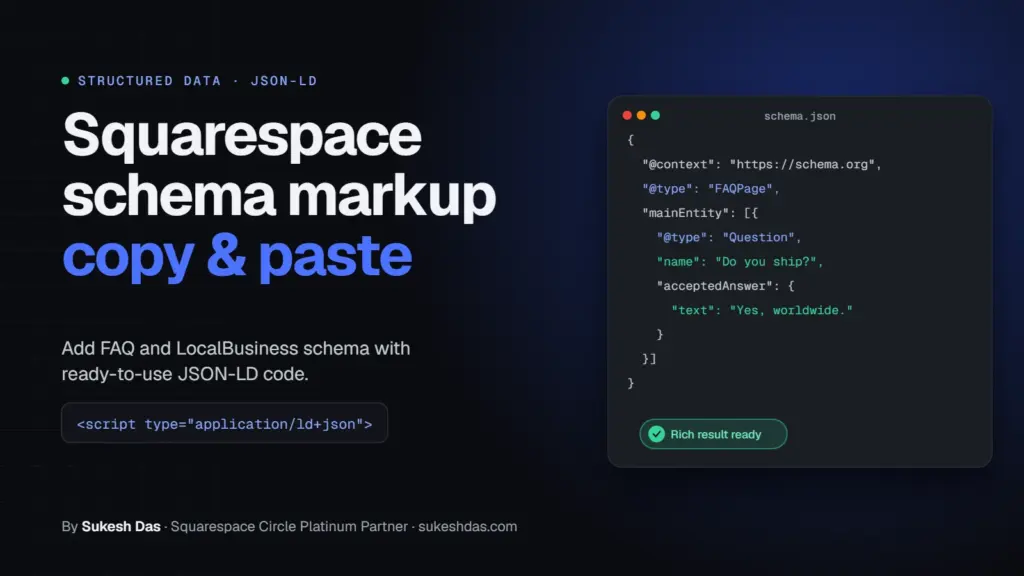The image size is (1024, 576).
Task: Open the sukeshdas.com link
Action: click(468, 526)
